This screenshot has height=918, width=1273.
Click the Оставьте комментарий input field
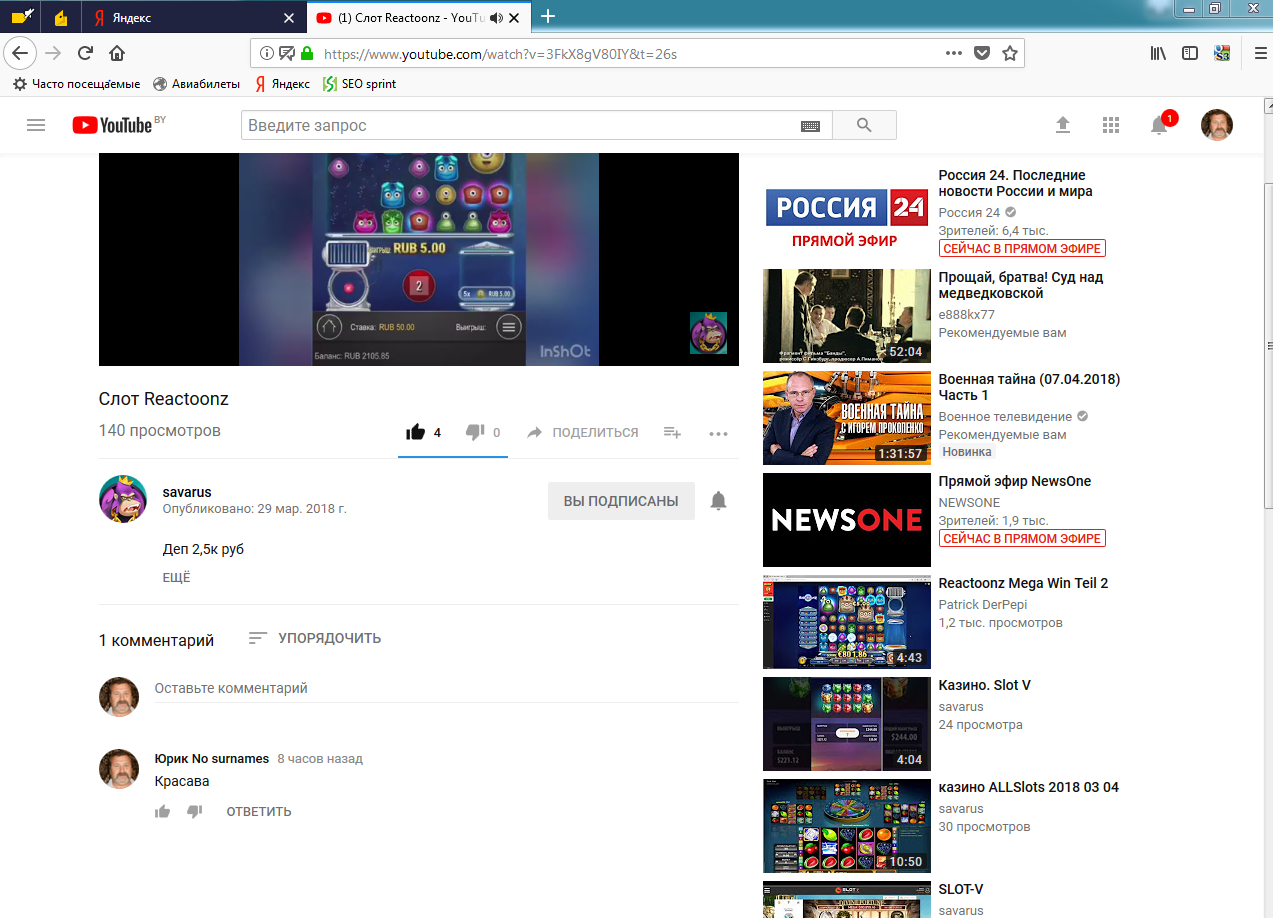(x=445, y=689)
